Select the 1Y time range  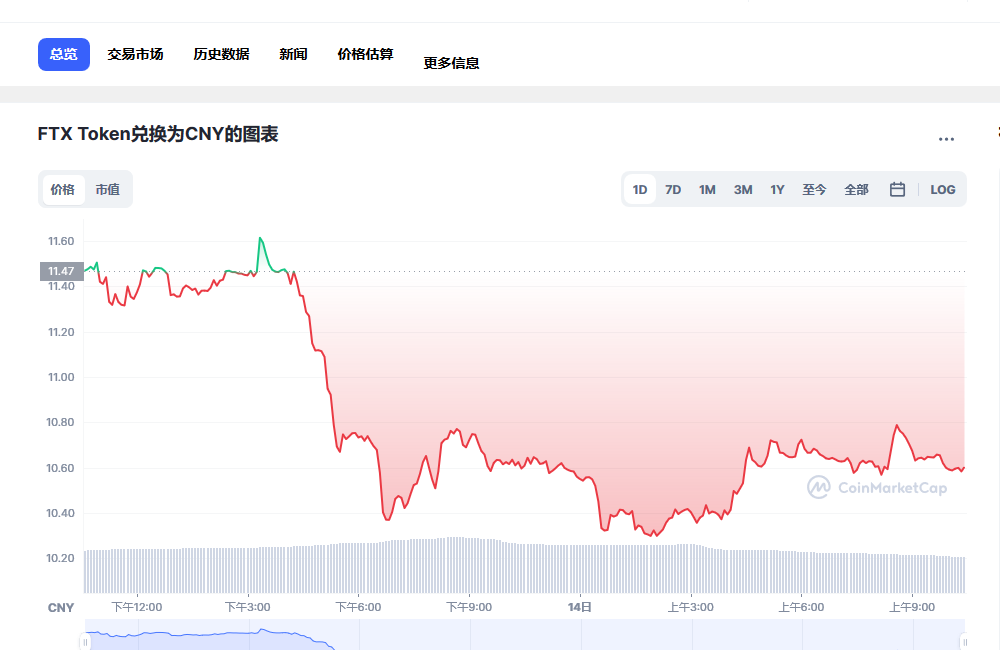pyautogui.click(x=777, y=189)
